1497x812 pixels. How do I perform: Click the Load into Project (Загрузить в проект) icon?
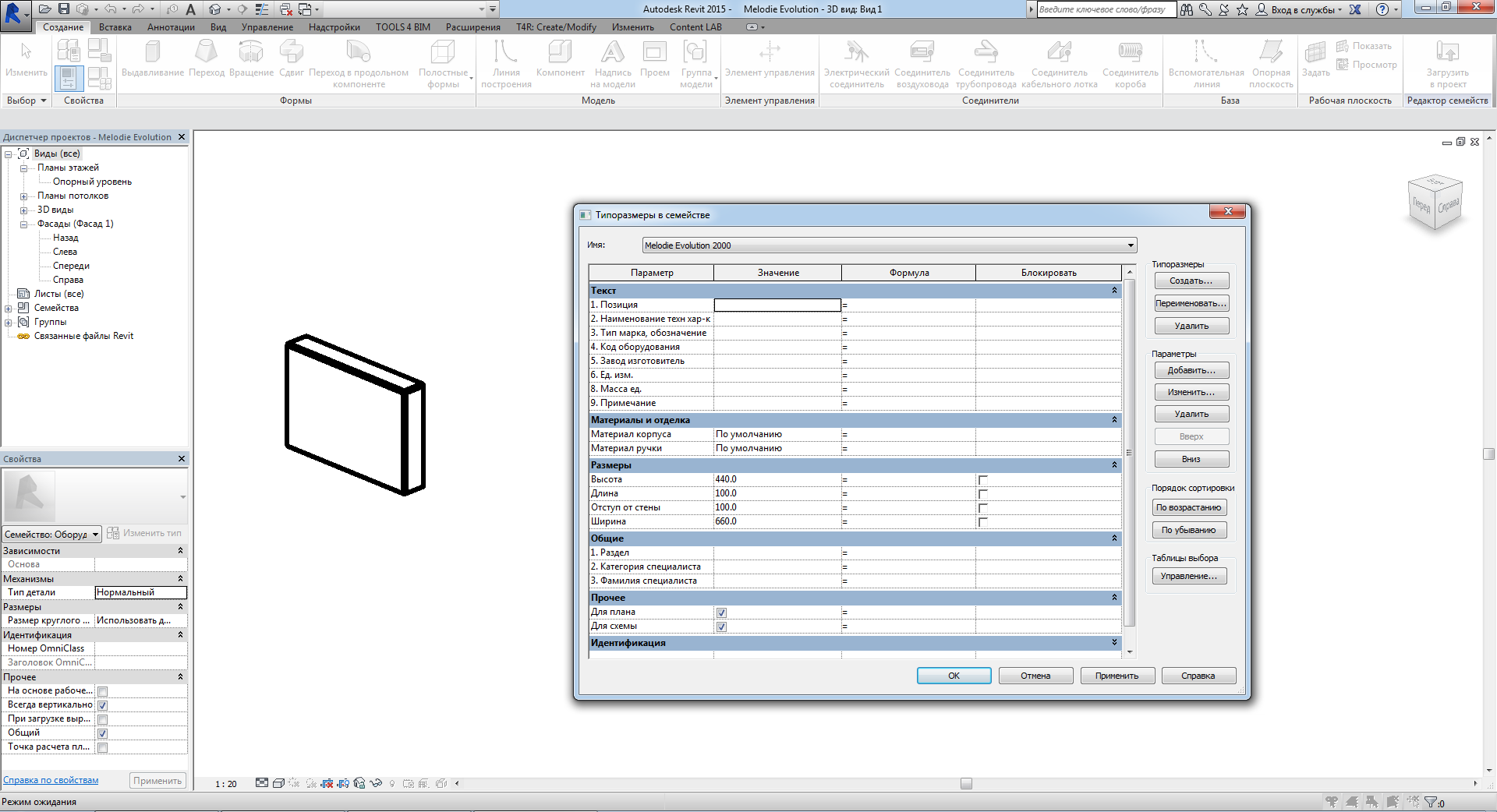pos(1448,51)
